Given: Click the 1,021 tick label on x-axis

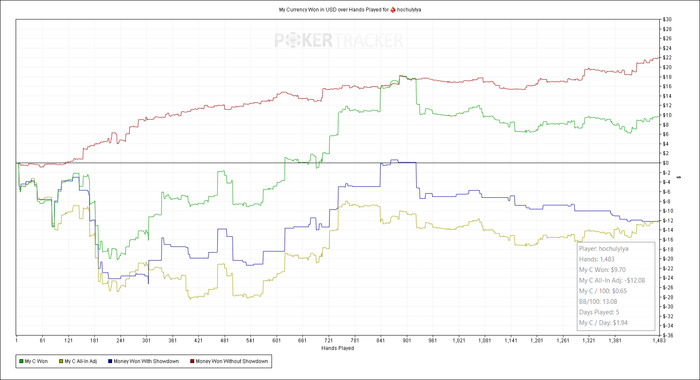Looking at the screenshot, I should (x=458, y=341).
